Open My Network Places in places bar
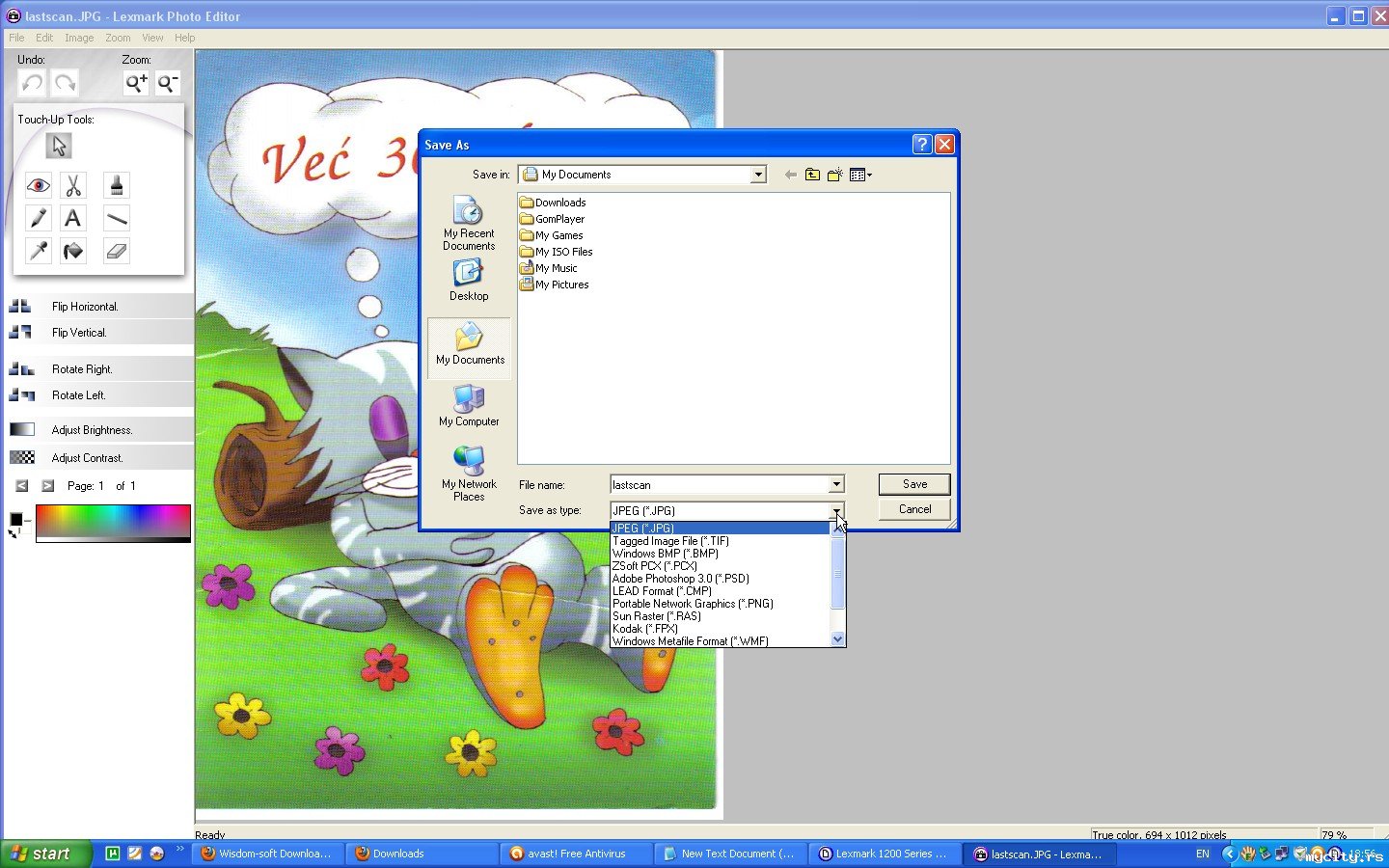Image resolution: width=1389 pixels, height=868 pixels. pyautogui.click(x=469, y=474)
